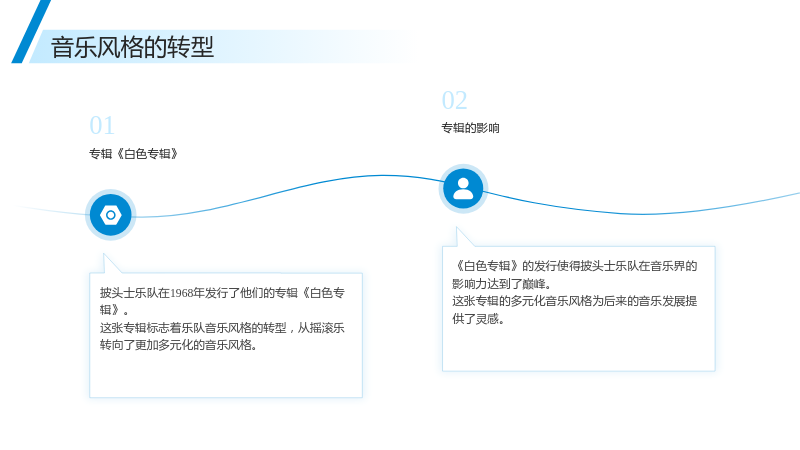Select the slide title 音乐风格的转型
This screenshot has height=450, width=800.
(132, 47)
